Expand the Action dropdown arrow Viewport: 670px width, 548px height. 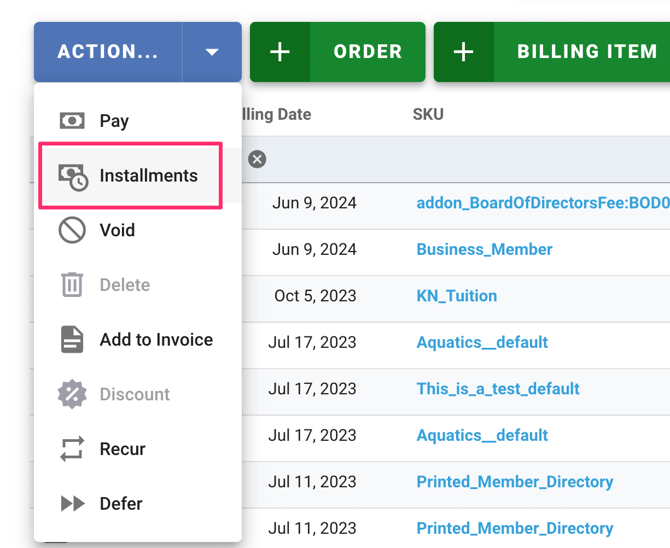pyautogui.click(x=212, y=52)
